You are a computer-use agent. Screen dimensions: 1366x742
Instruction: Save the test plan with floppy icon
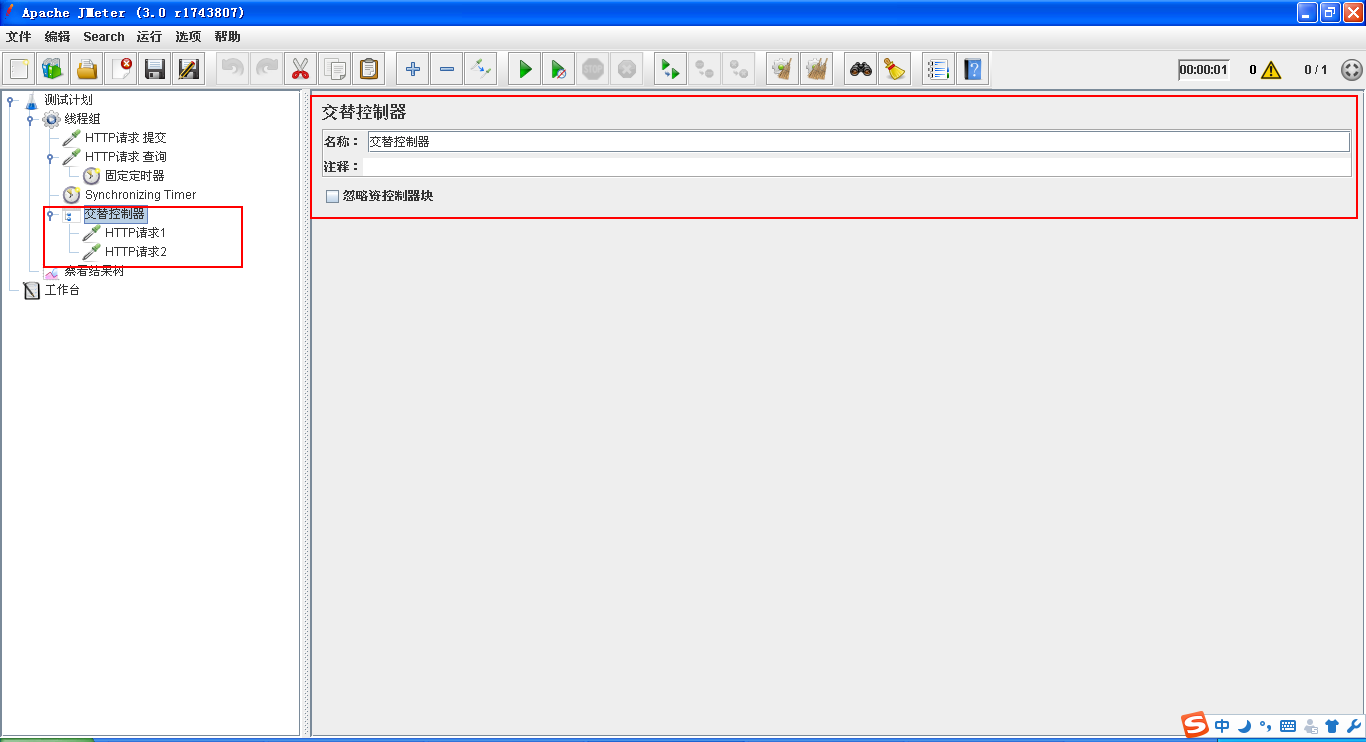click(155, 69)
